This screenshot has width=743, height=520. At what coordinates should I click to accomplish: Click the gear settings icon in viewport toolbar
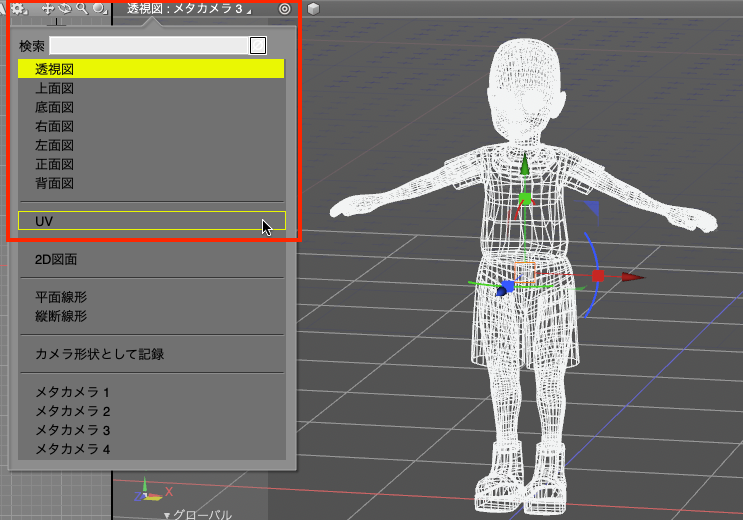(17, 8)
